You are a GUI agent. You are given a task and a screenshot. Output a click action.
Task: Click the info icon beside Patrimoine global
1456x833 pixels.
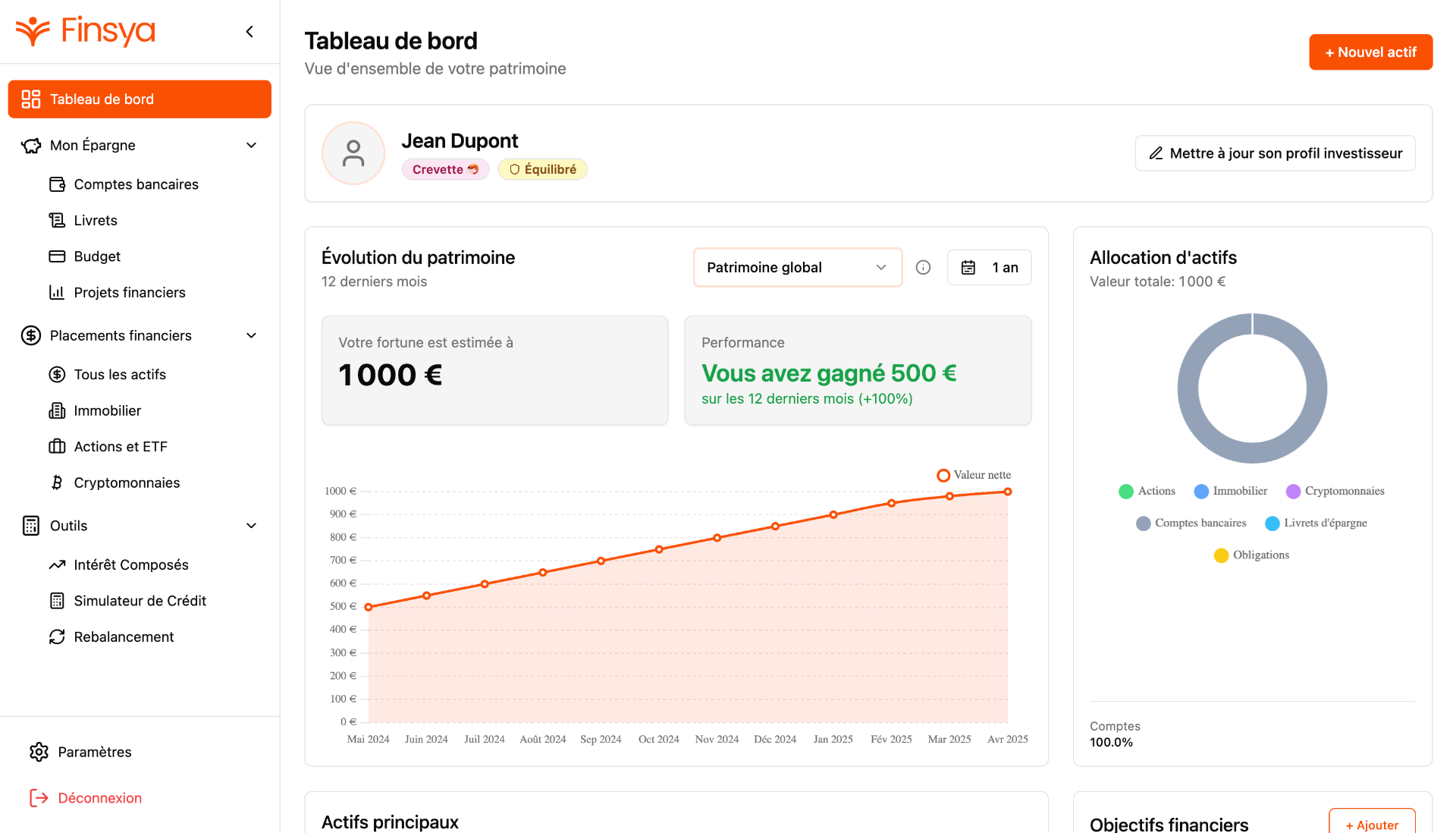(923, 267)
